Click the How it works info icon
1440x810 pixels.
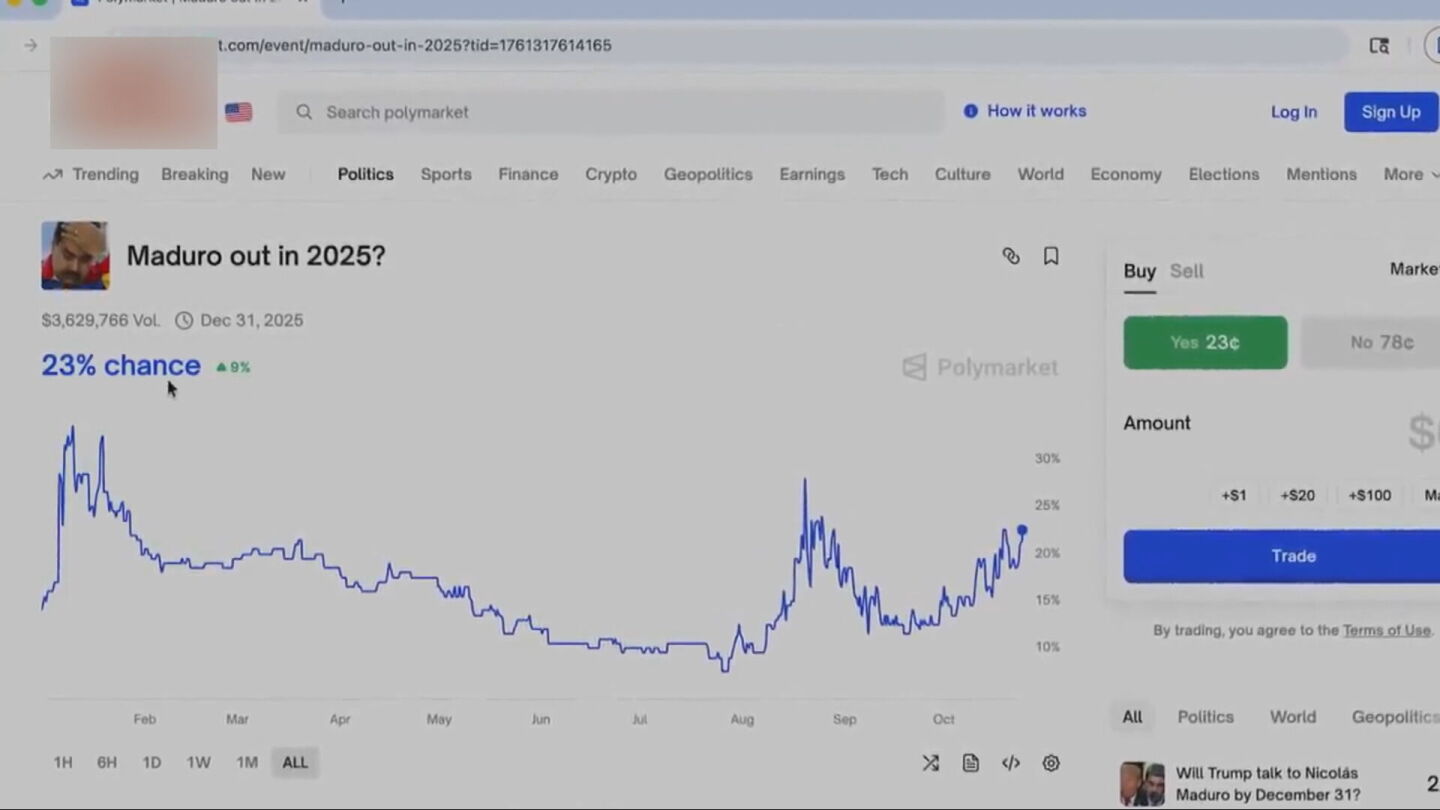coord(970,111)
